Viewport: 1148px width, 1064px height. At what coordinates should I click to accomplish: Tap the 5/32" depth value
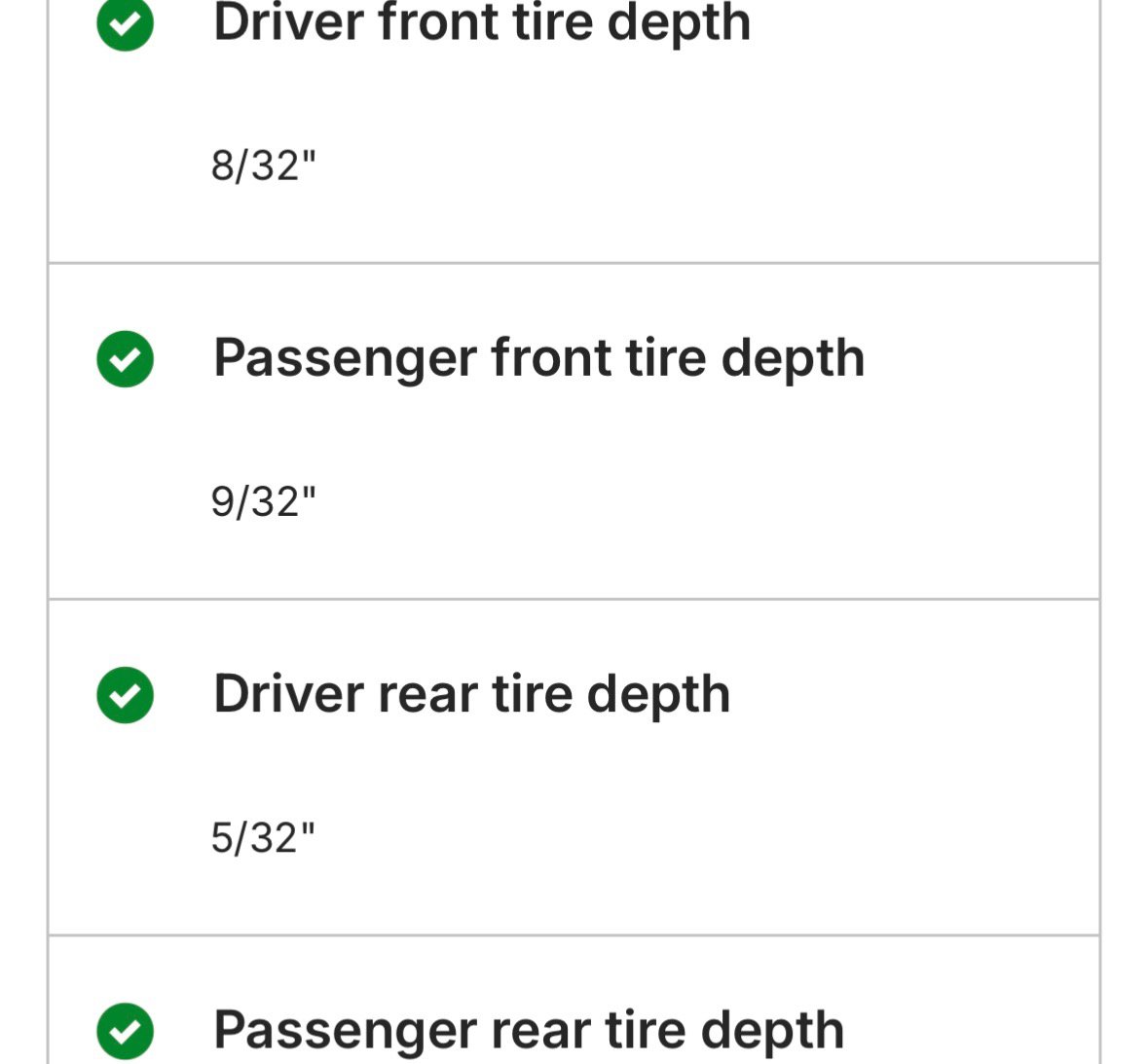(x=264, y=838)
